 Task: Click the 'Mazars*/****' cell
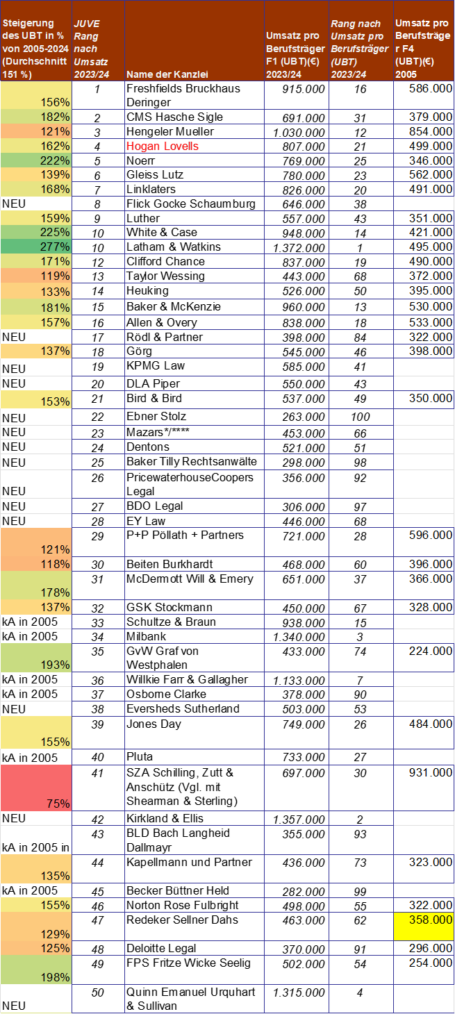[x=194, y=431]
